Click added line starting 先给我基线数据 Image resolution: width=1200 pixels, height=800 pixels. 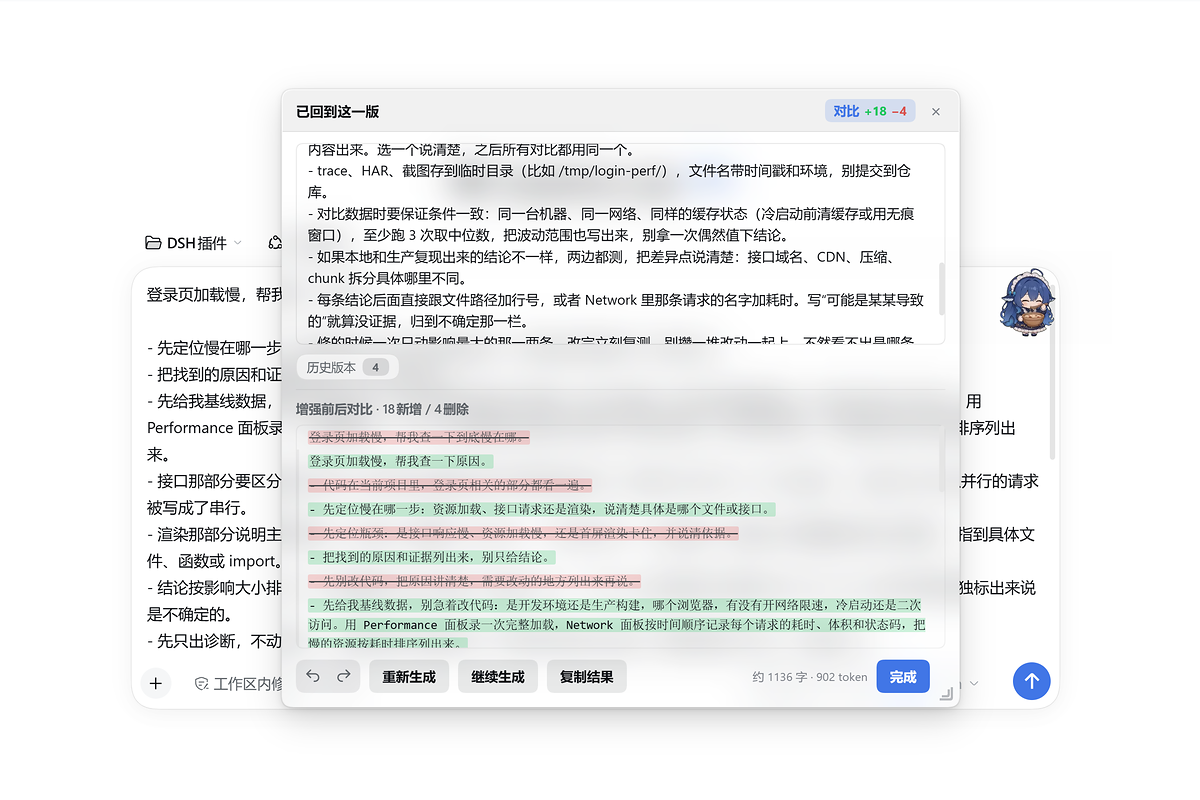coord(618,623)
